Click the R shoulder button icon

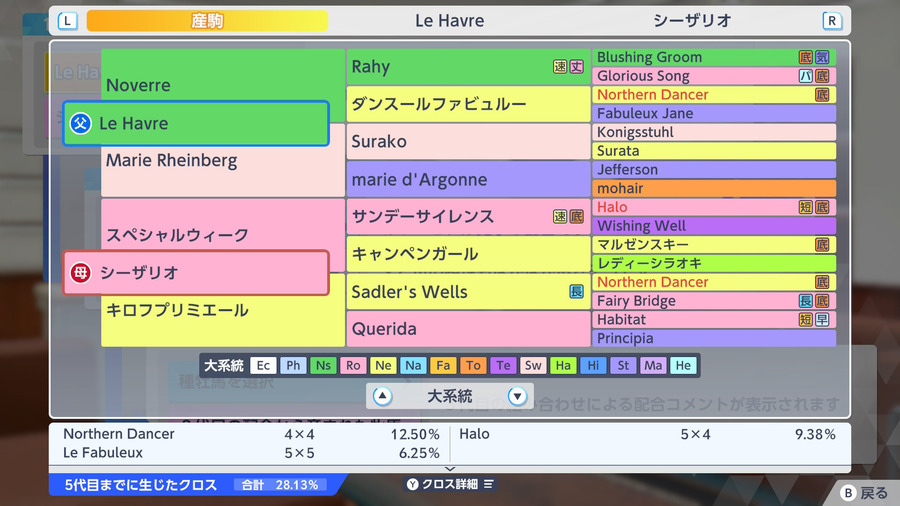[x=832, y=21]
